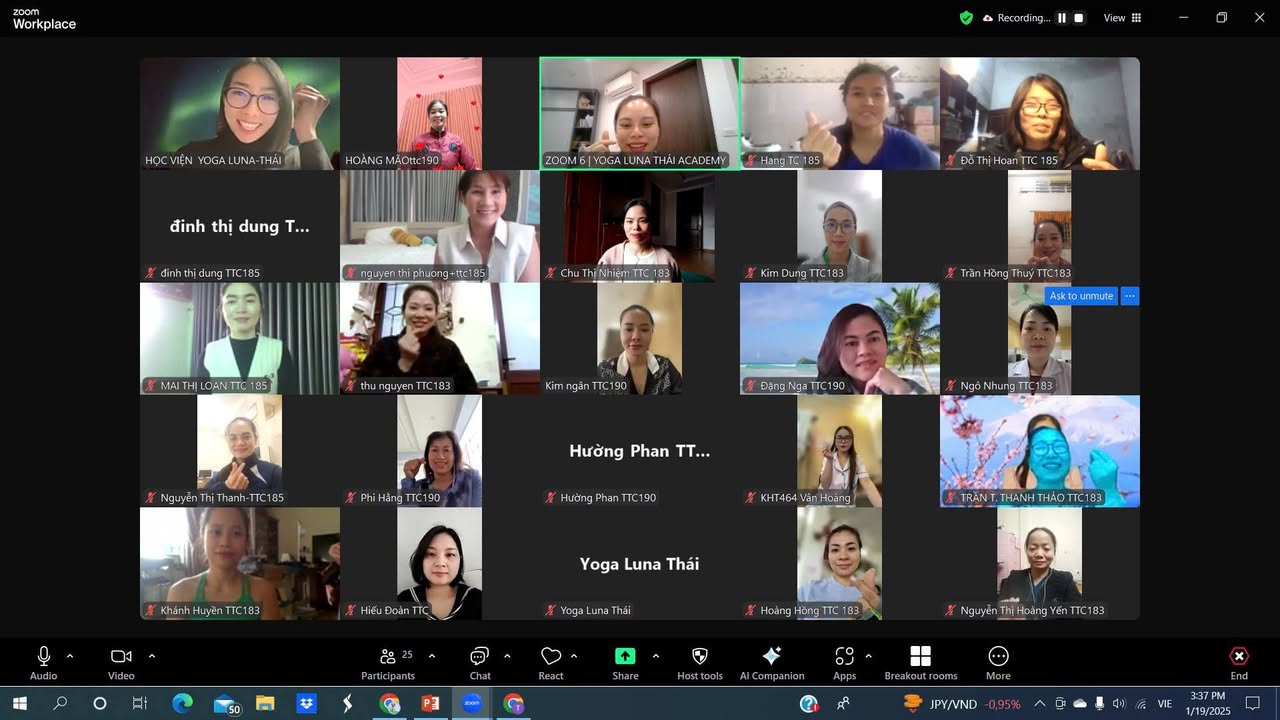1280x720 pixels.
Task: Open the React emoji menu
Action: click(x=551, y=663)
